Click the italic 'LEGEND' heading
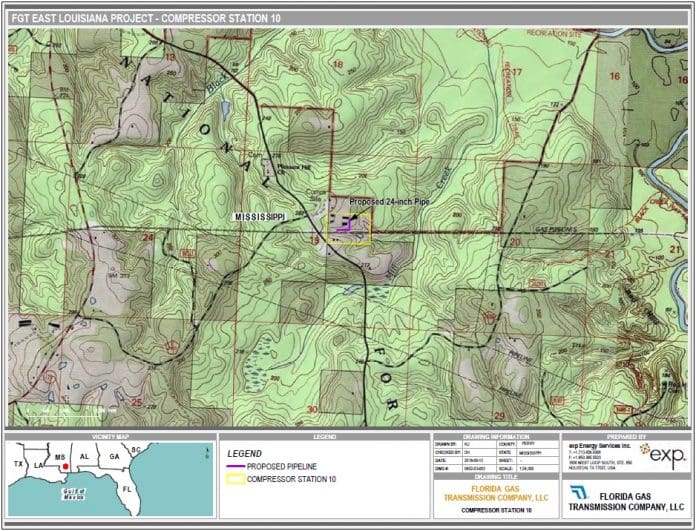This screenshot has height=531, width=696. (x=244, y=454)
